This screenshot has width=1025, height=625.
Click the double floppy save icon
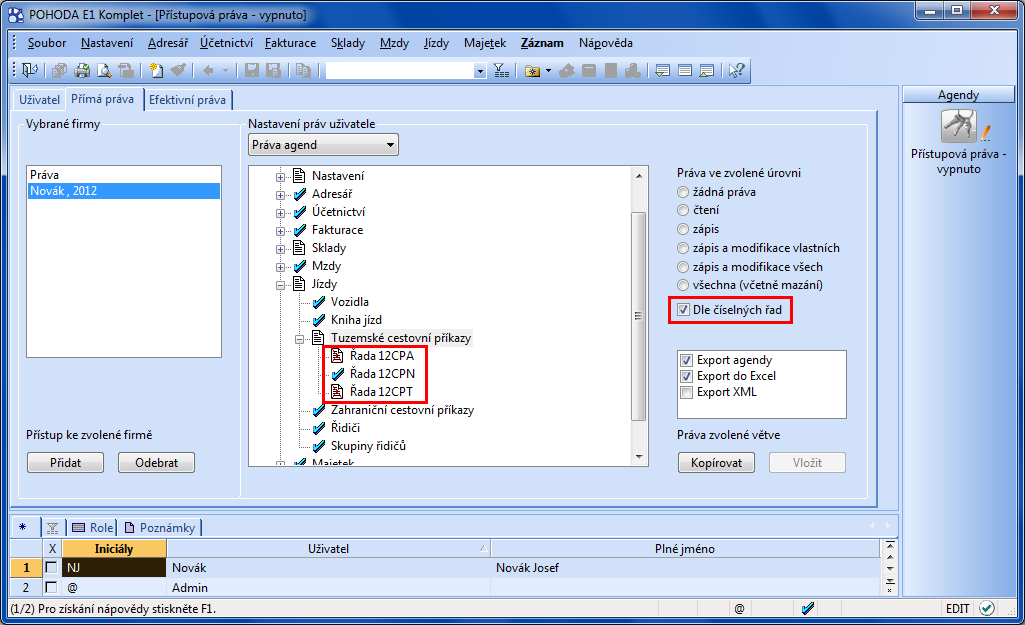pos(273,70)
